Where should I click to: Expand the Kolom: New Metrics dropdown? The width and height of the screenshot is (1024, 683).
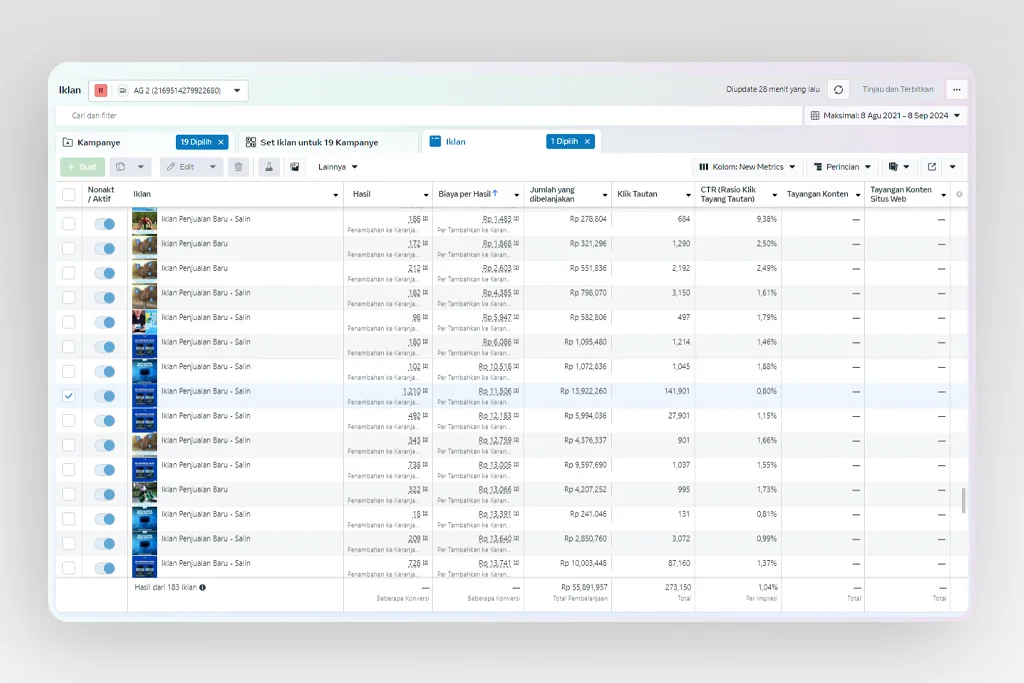tap(747, 167)
